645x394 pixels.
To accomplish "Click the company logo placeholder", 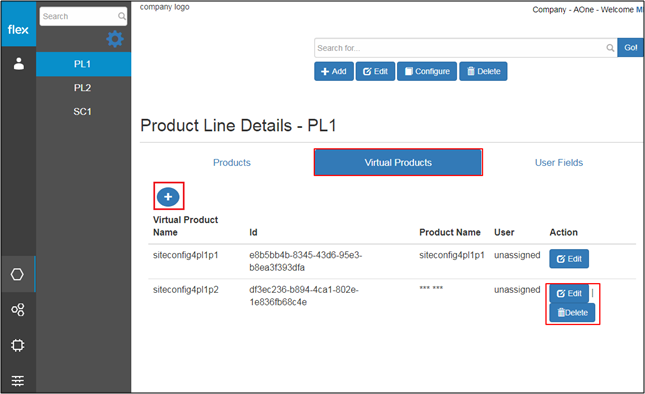I will 165,7.
